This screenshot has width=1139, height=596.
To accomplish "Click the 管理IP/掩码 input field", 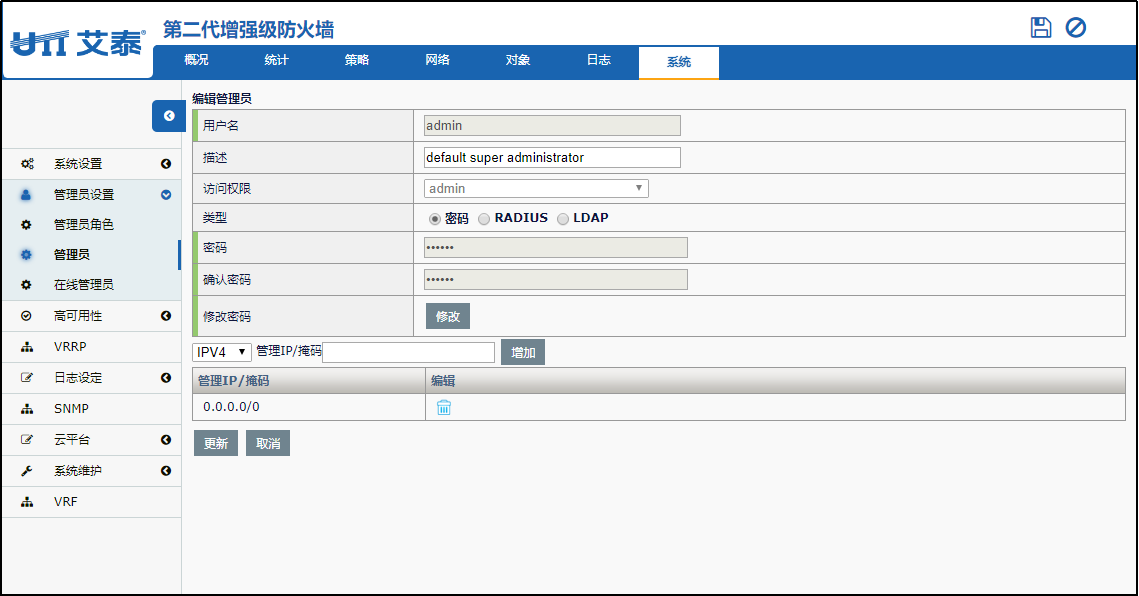I will pos(409,352).
